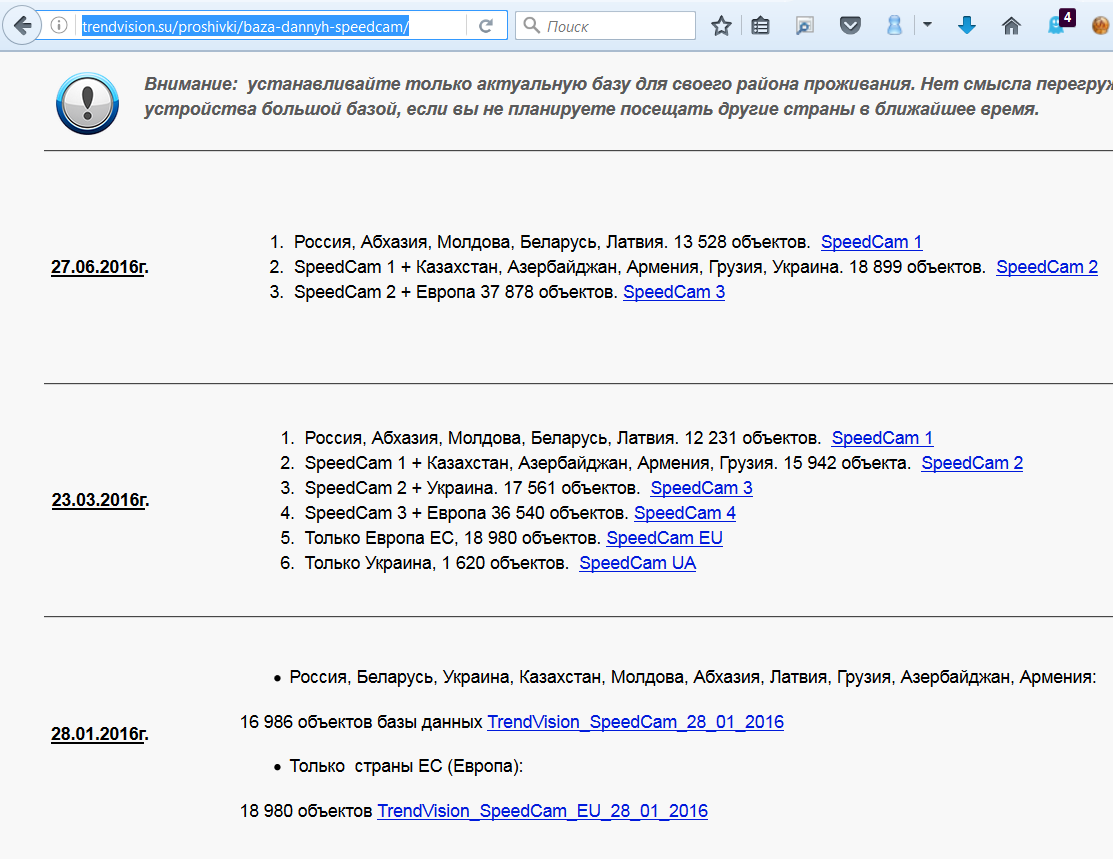
Task: Expand the dropdown arrow beside the user icon
Action: point(927,26)
